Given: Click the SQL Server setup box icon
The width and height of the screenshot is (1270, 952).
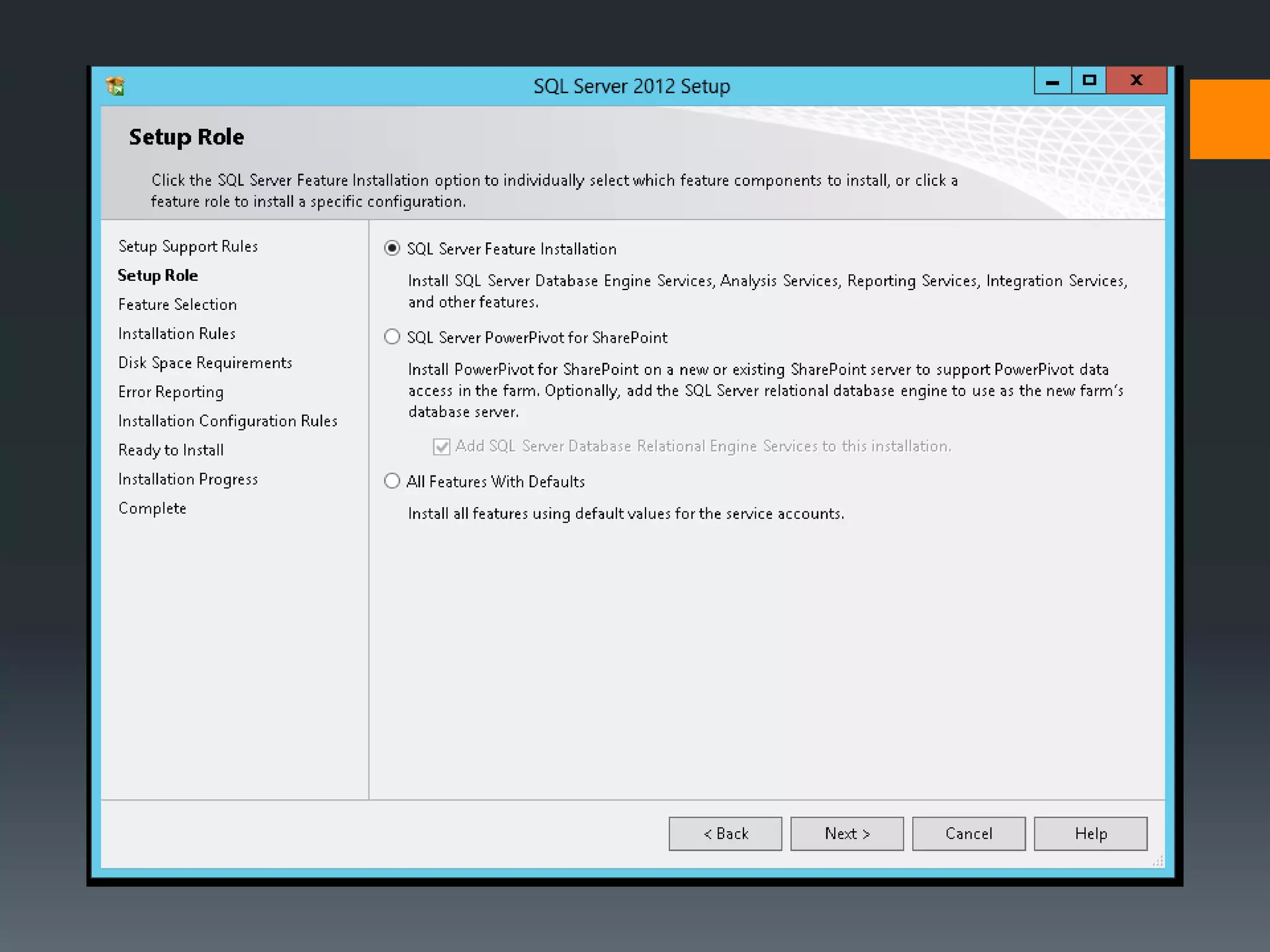Looking at the screenshot, I should point(115,86).
